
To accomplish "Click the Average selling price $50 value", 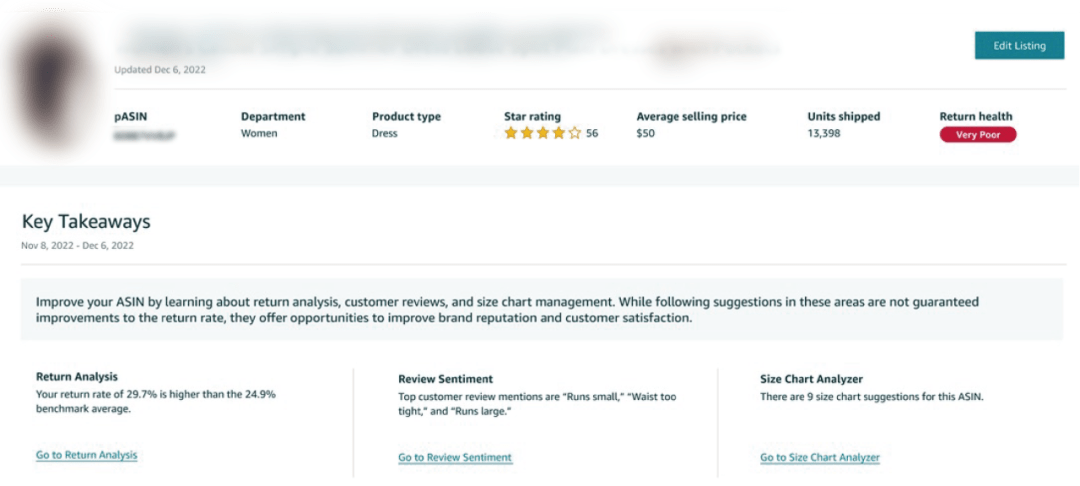I will 646,133.
